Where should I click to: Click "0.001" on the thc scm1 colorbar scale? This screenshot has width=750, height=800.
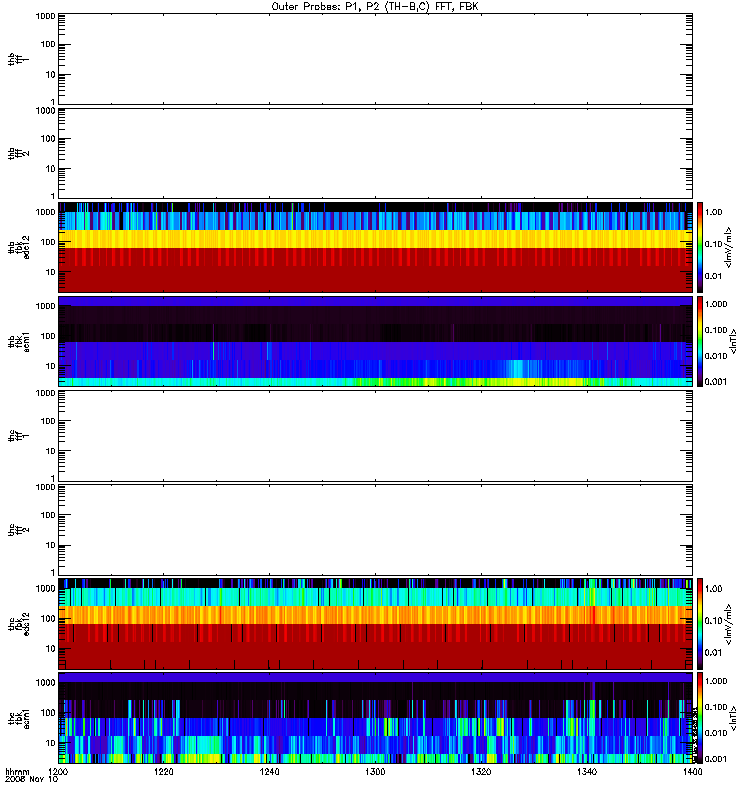click(716, 759)
